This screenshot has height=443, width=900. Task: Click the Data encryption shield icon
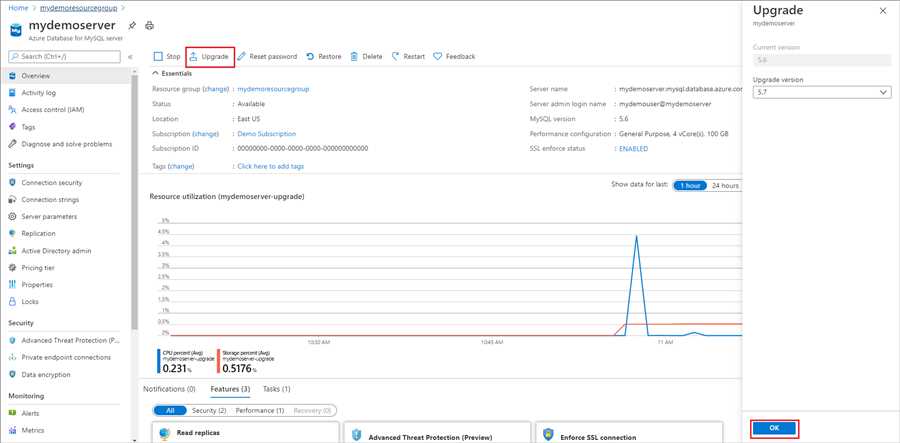point(12,374)
